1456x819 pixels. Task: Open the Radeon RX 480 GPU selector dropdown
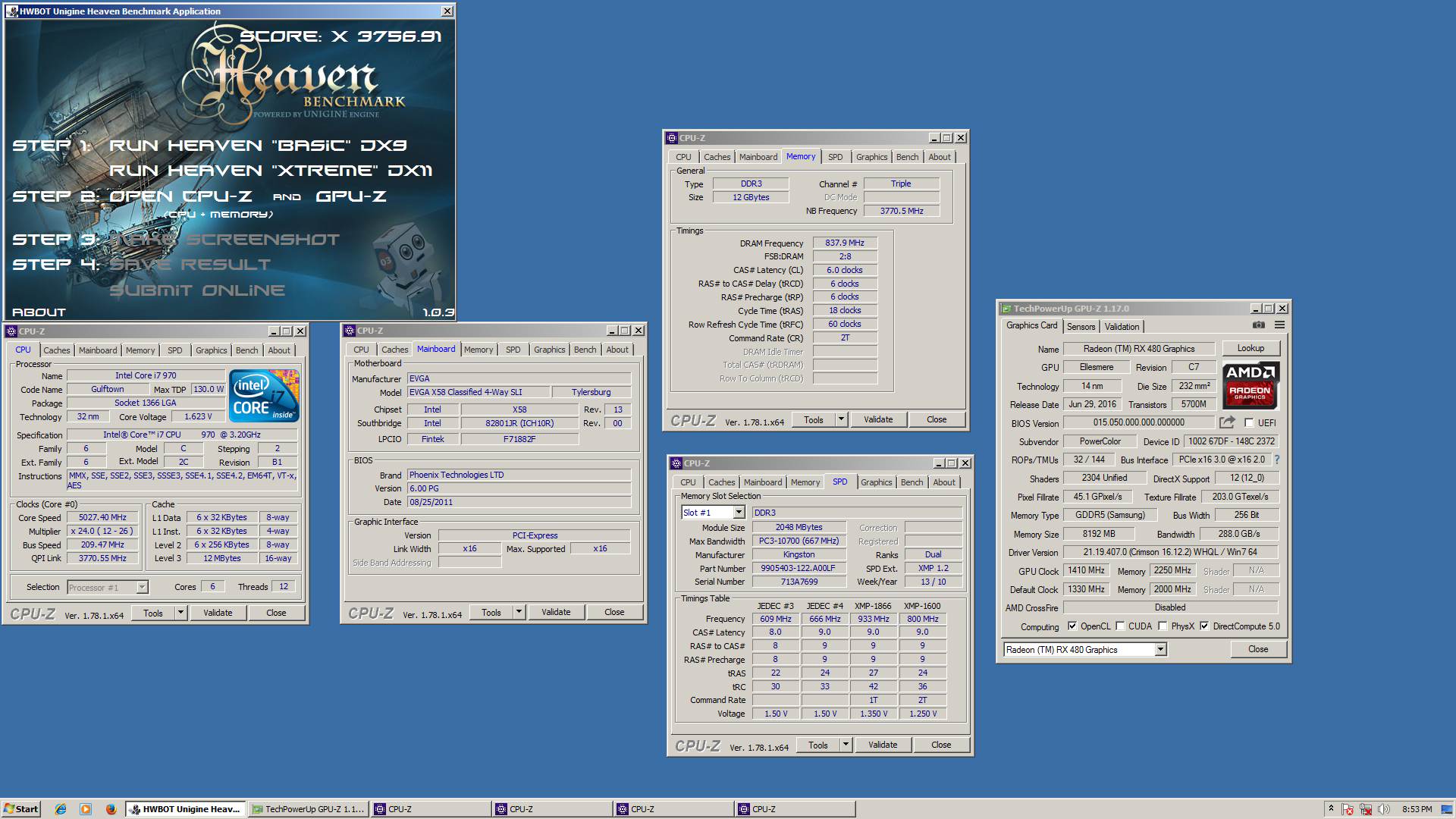[x=1160, y=649]
